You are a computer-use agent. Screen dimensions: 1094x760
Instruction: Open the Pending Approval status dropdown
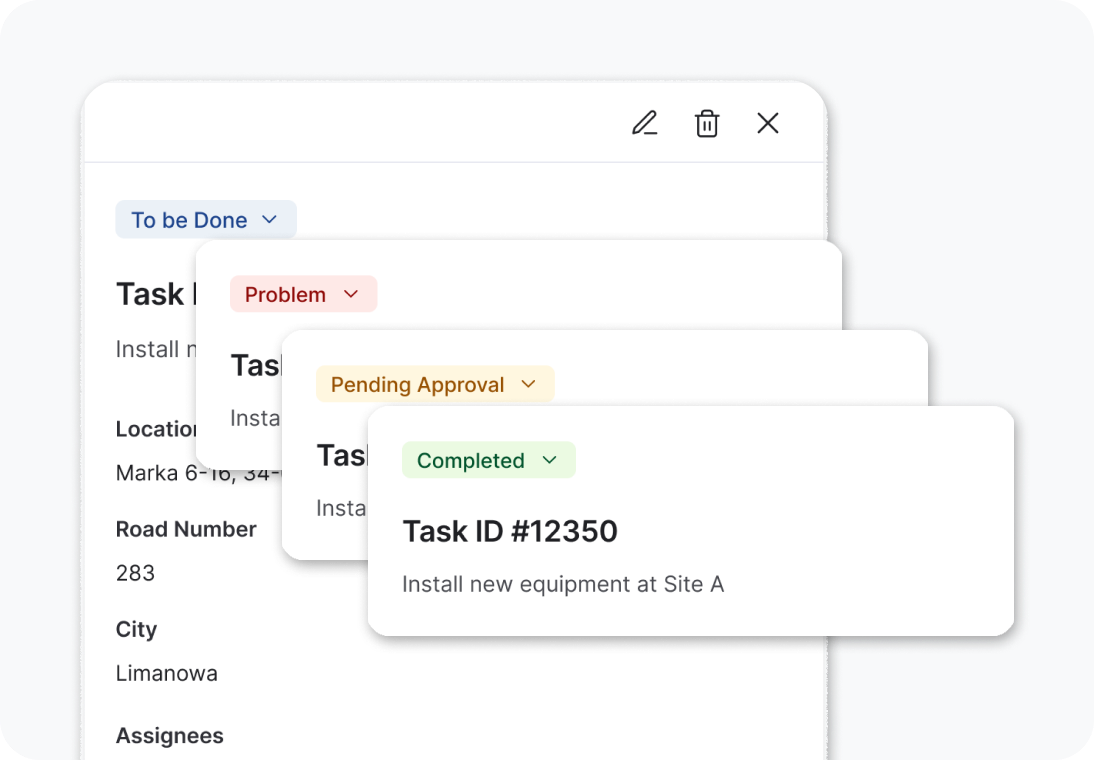tap(435, 385)
